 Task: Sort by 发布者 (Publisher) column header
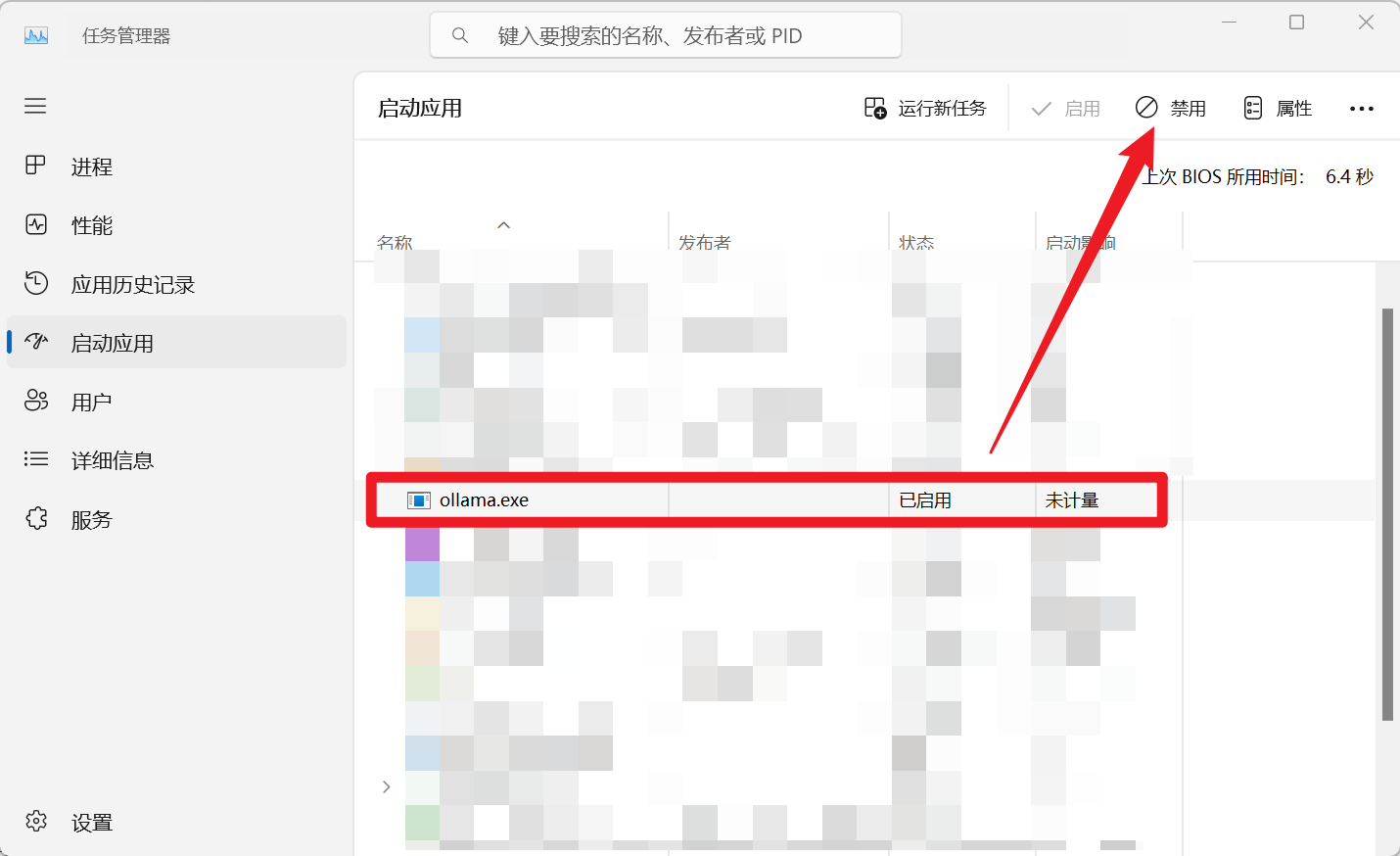pyautogui.click(x=705, y=242)
